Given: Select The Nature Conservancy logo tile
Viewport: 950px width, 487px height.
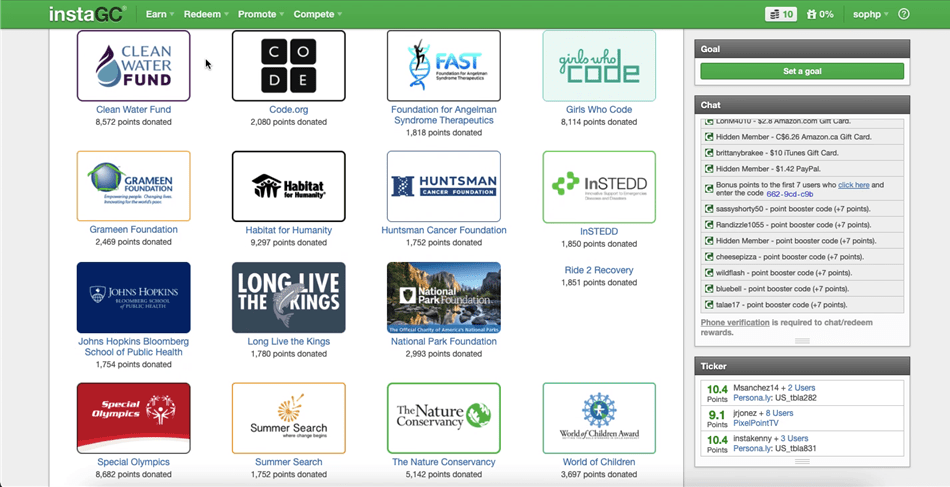Looking at the screenshot, I should pyautogui.click(x=443, y=418).
